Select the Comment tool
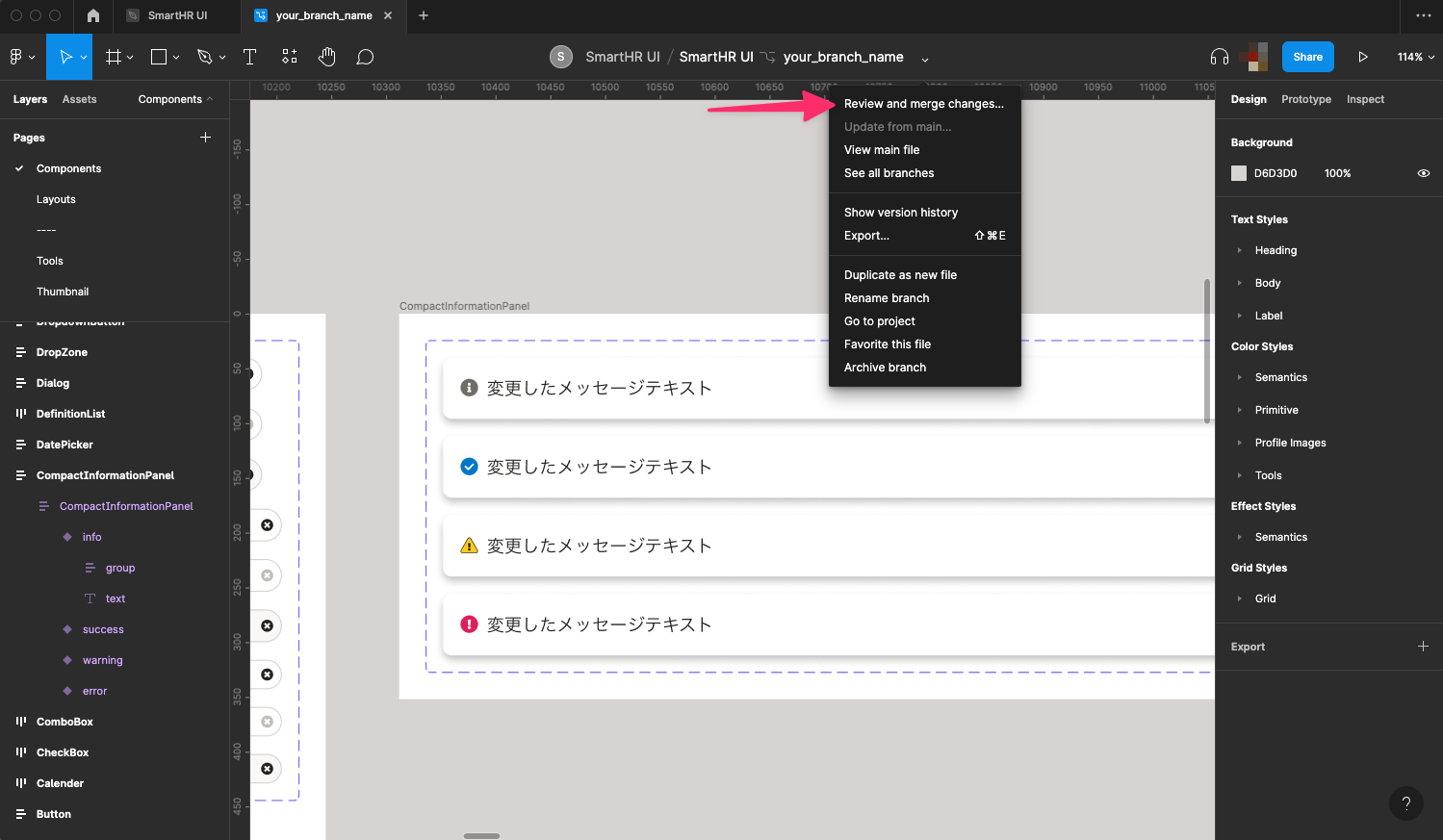This screenshot has height=840, width=1443. pyautogui.click(x=365, y=57)
